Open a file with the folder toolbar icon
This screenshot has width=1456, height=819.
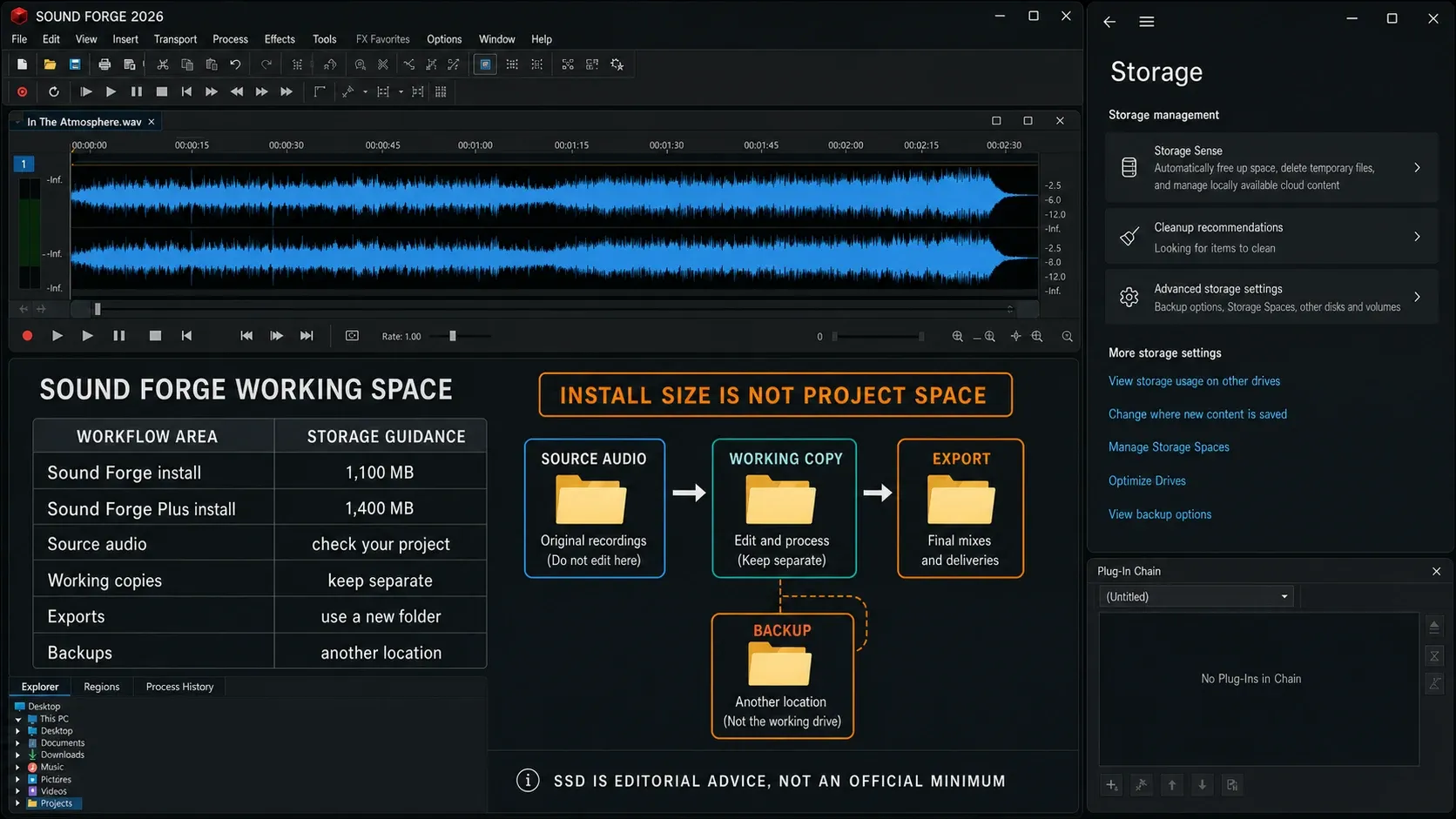pos(50,64)
